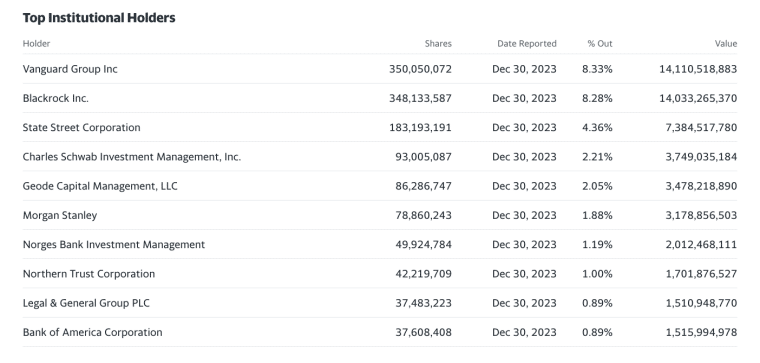Select Blackrock Inc. holder name
The height and width of the screenshot is (363, 760).
click(56, 98)
